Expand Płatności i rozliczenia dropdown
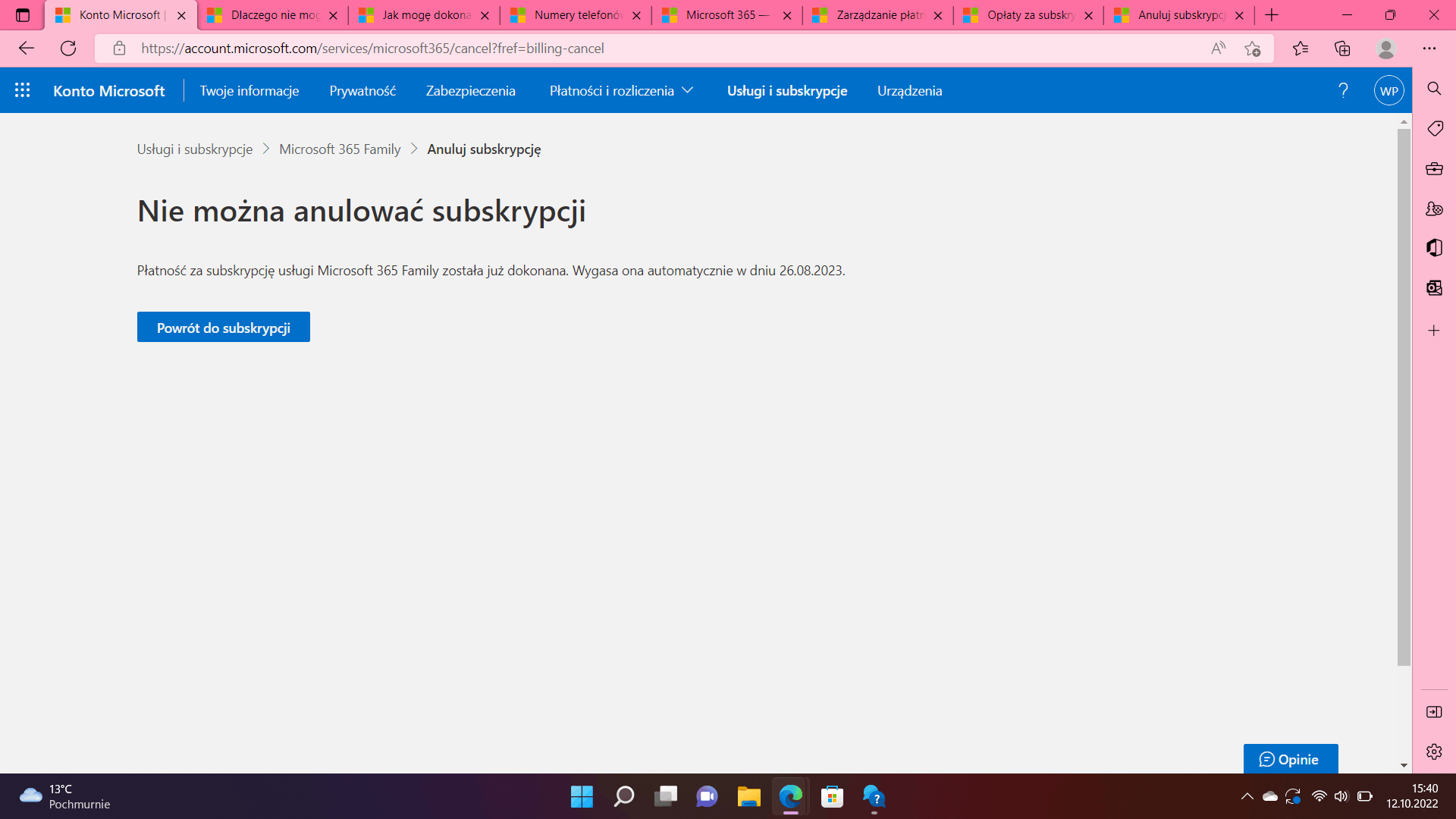This screenshot has width=1456, height=819. point(621,90)
